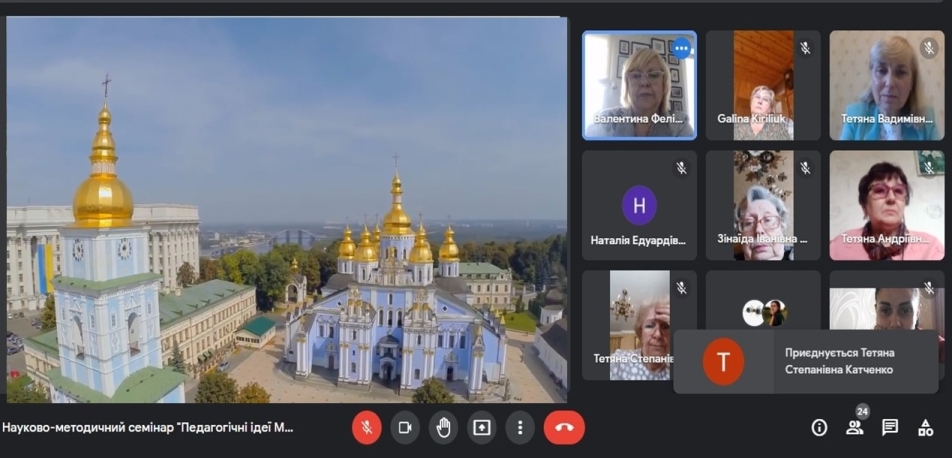This screenshot has width=952, height=458.
Task: Unmute the microphone in the call bar
Action: click(367, 428)
